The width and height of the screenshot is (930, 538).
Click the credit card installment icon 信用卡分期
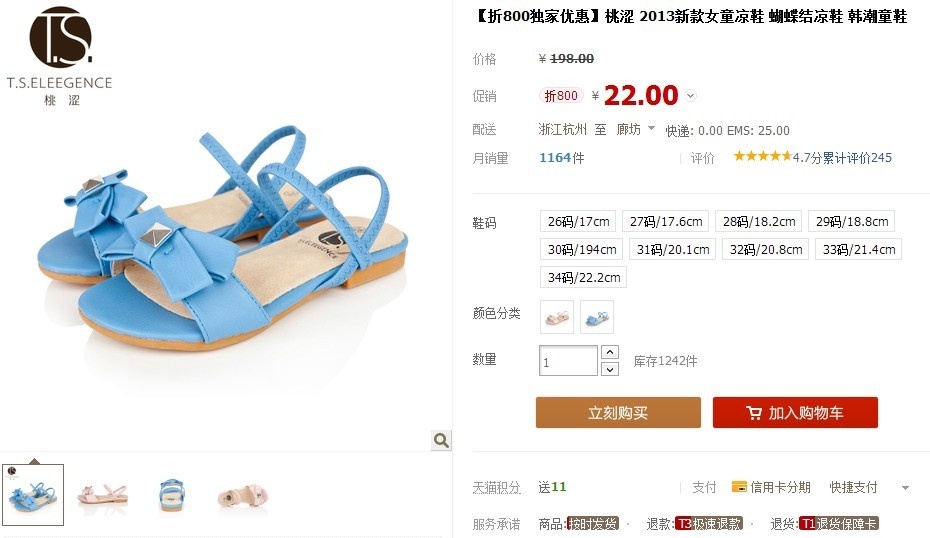739,487
